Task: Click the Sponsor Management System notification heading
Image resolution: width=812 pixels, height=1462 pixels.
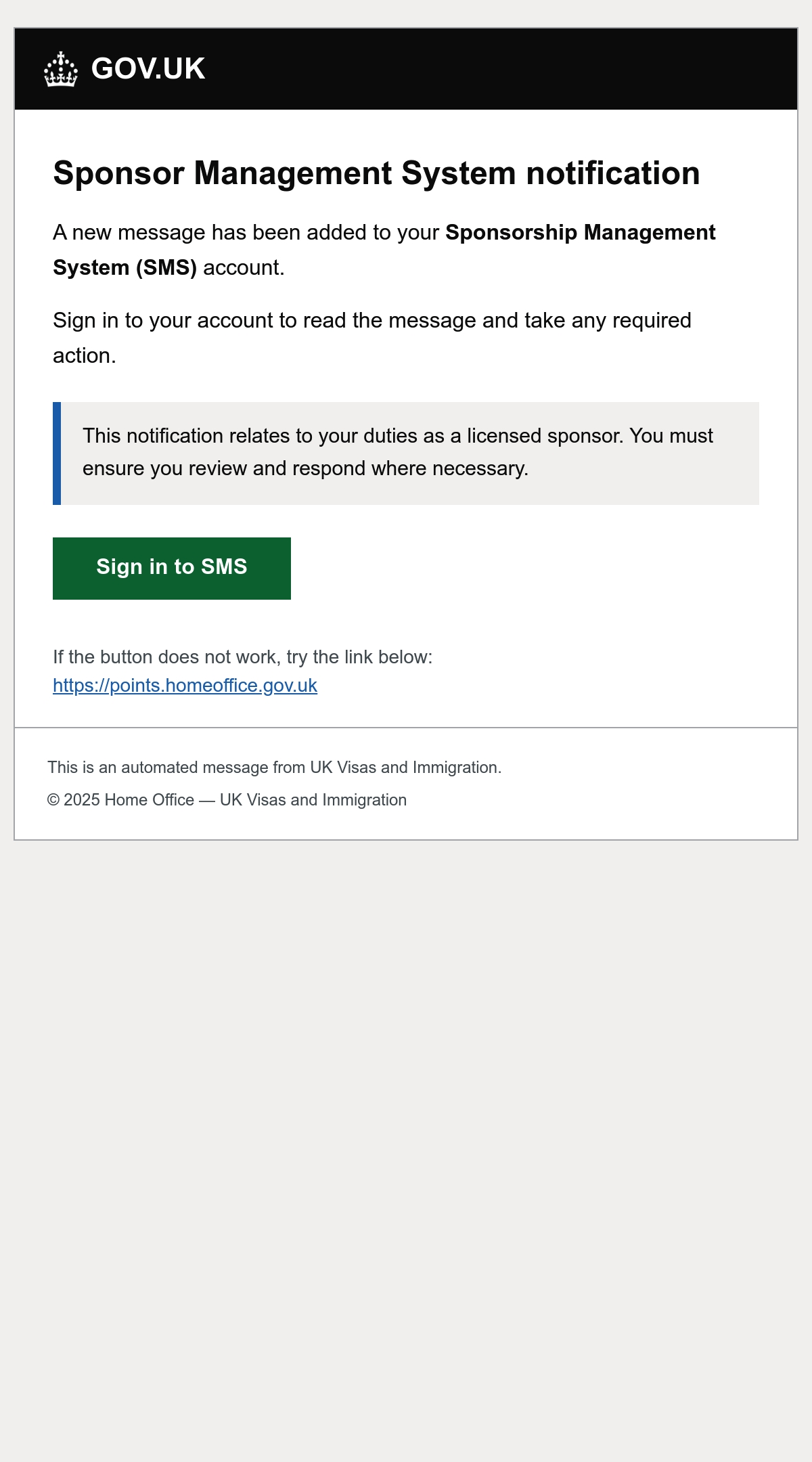Action: pyautogui.click(x=376, y=173)
